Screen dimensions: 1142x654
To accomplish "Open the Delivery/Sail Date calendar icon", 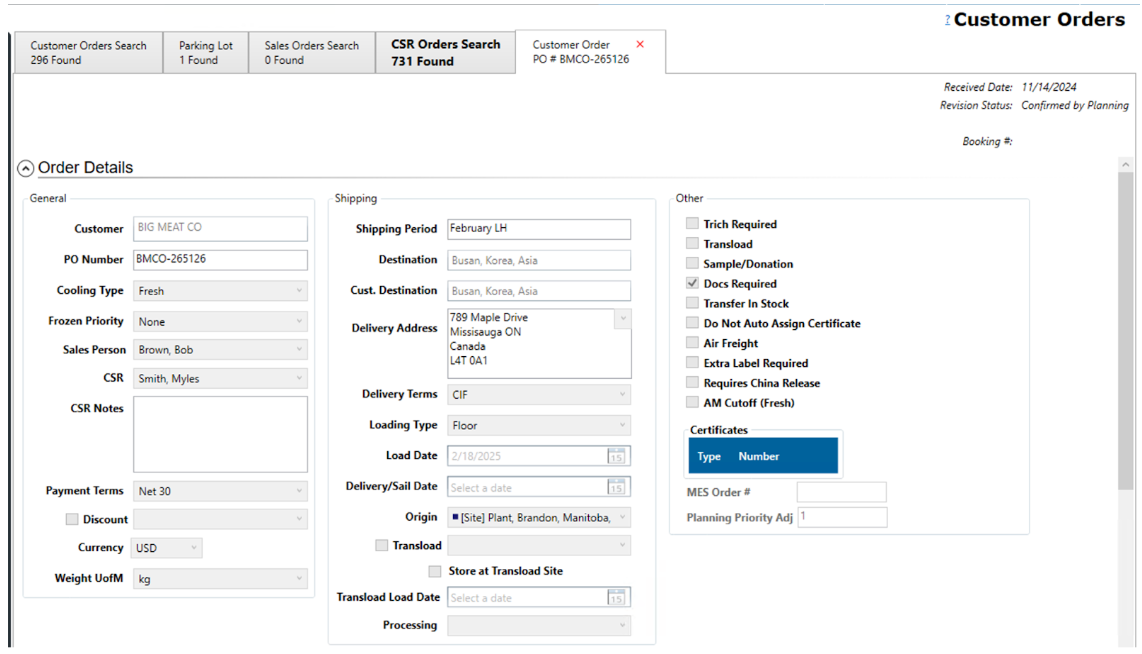I will [x=617, y=487].
